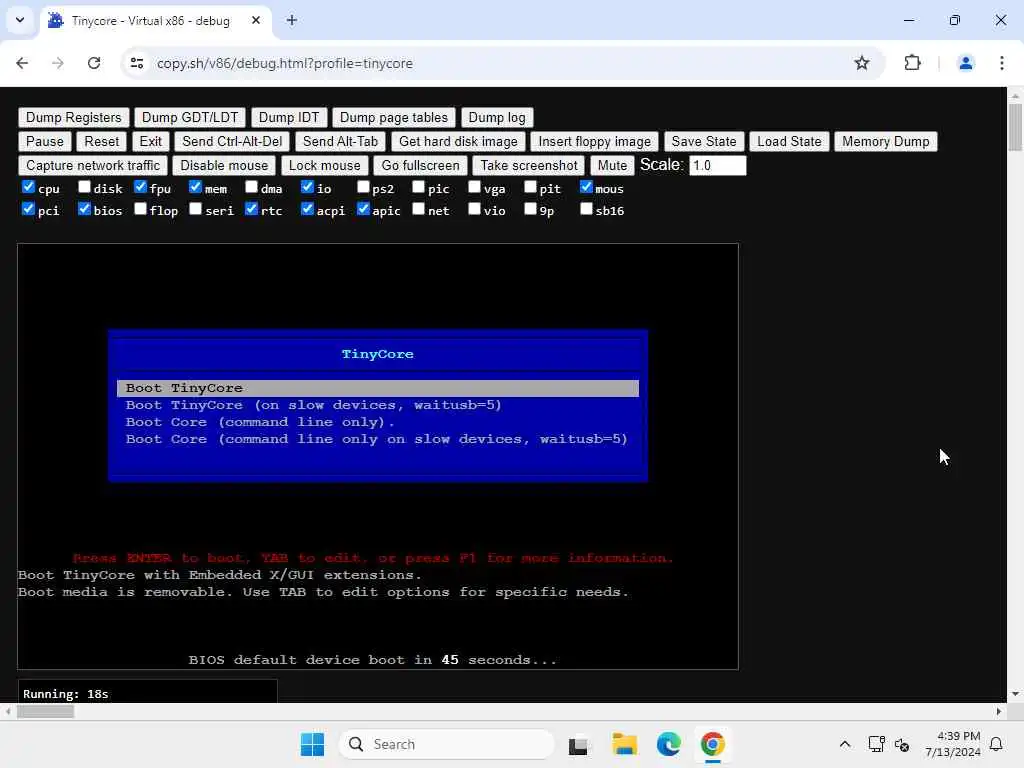The height and width of the screenshot is (768, 1024).
Task: Click Memory Dump button
Action: click(886, 142)
